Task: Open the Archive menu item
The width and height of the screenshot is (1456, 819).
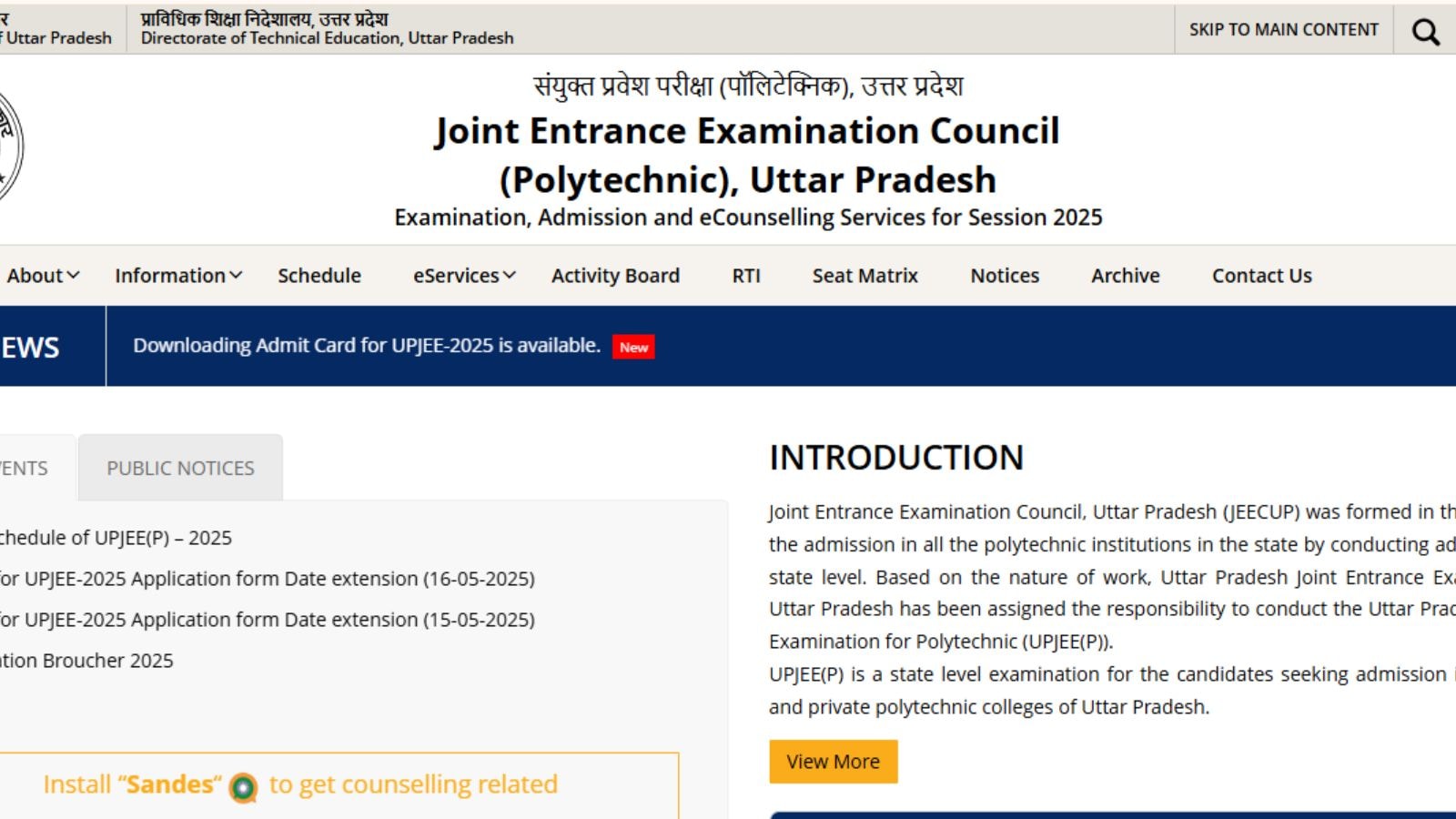Action: click(x=1126, y=276)
